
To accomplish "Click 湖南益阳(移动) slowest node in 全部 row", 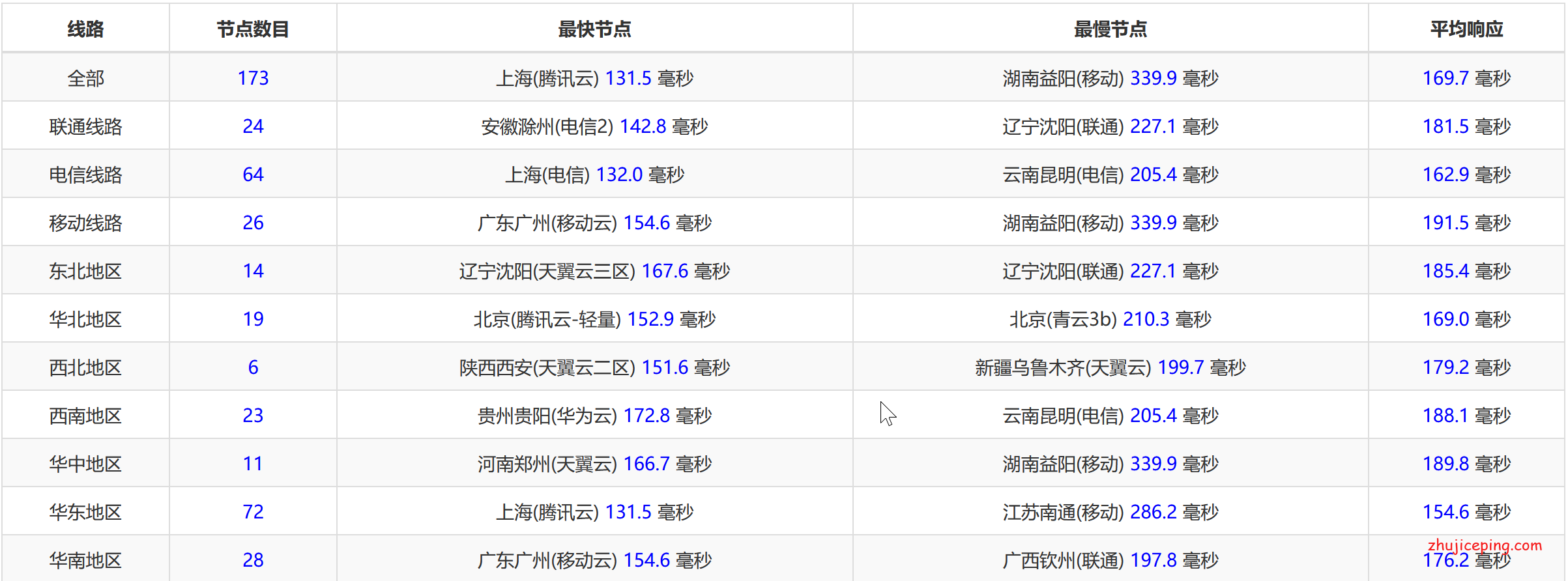I will click(x=1111, y=78).
